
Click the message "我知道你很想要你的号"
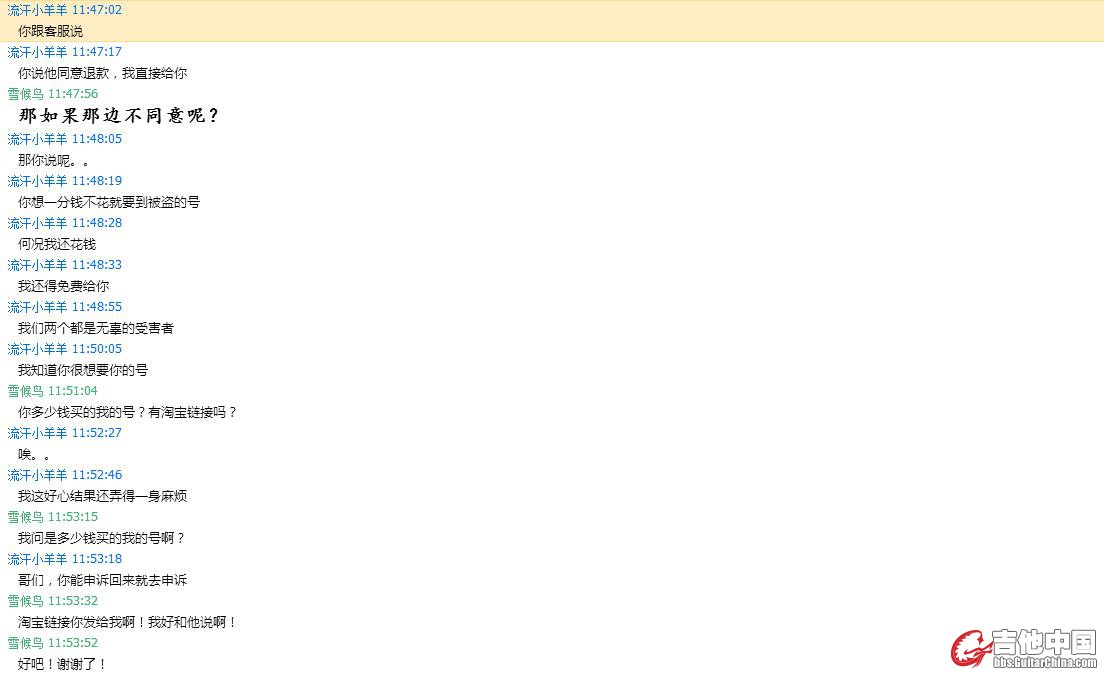tap(82, 370)
